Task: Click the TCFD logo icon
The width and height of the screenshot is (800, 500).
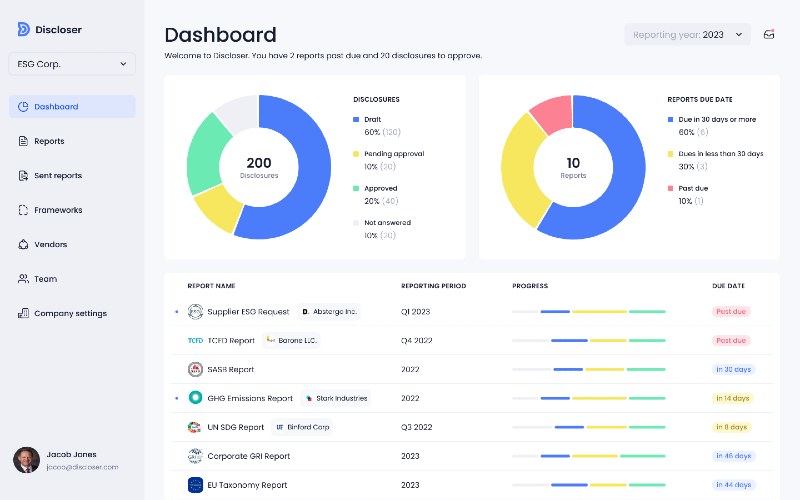Action: 195,340
